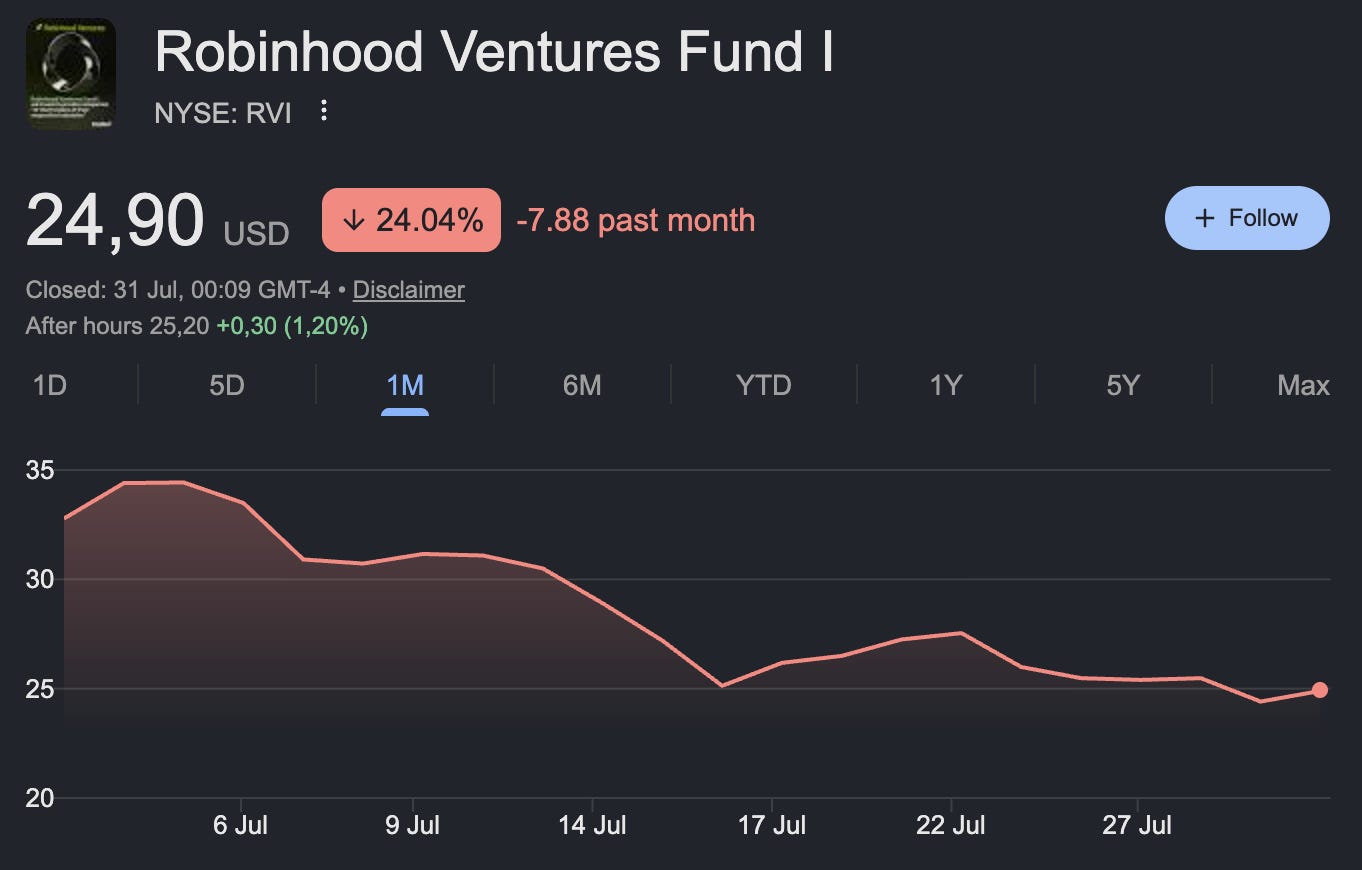Switch chart to 1D range
Screen dimensions: 1362x870
click(50, 385)
